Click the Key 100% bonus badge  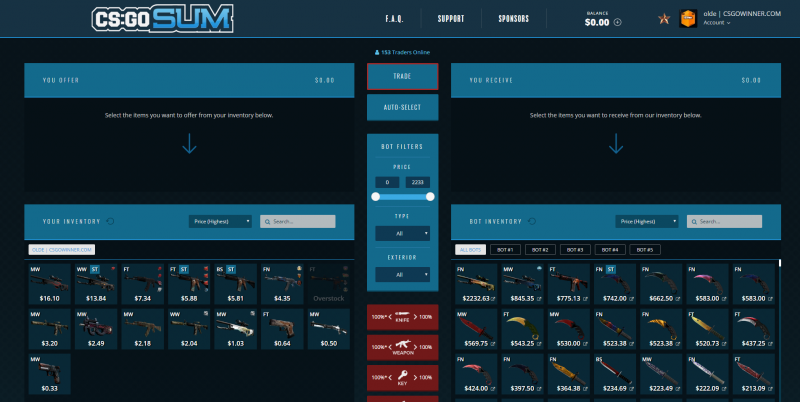tap(402, 378)
